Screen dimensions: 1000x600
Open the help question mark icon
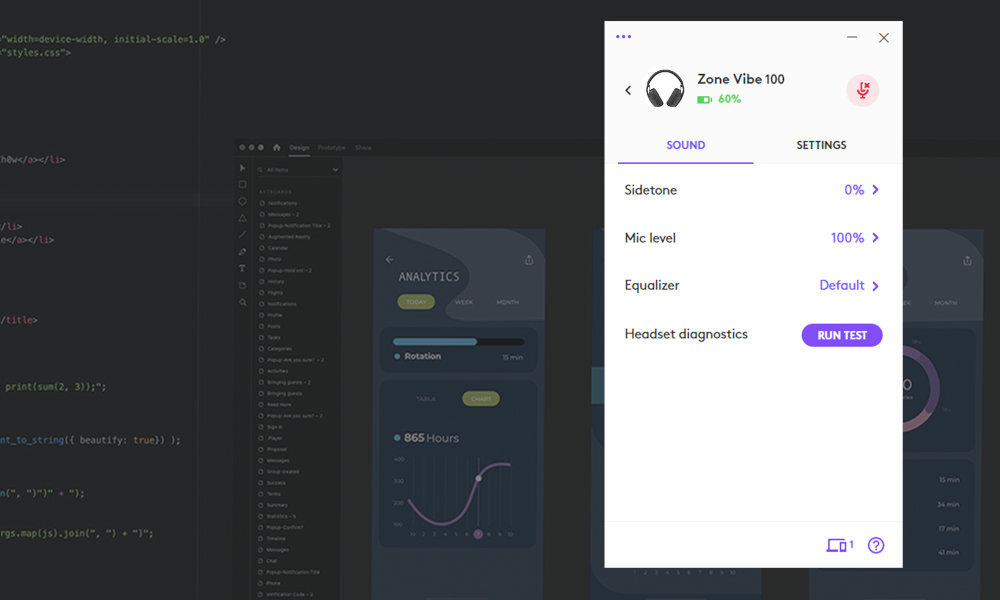[x=876, y=545]
